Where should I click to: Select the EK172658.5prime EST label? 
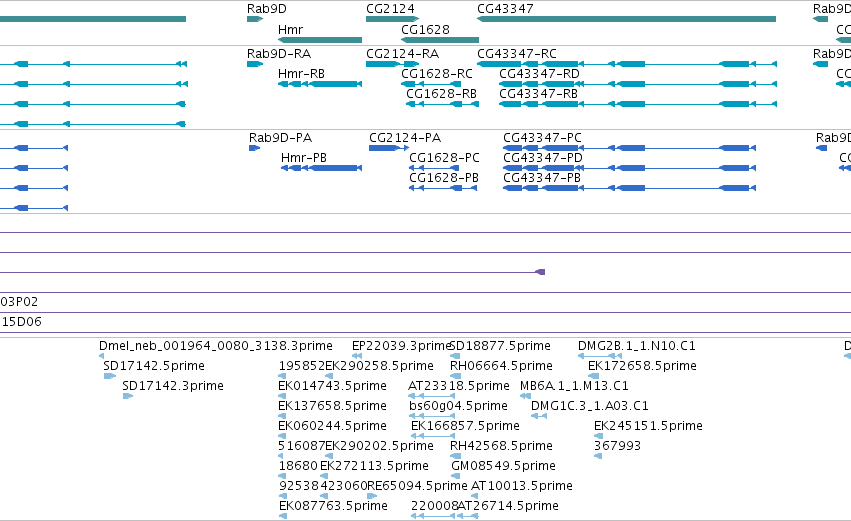pyautogui.click(x=643, y=366)
